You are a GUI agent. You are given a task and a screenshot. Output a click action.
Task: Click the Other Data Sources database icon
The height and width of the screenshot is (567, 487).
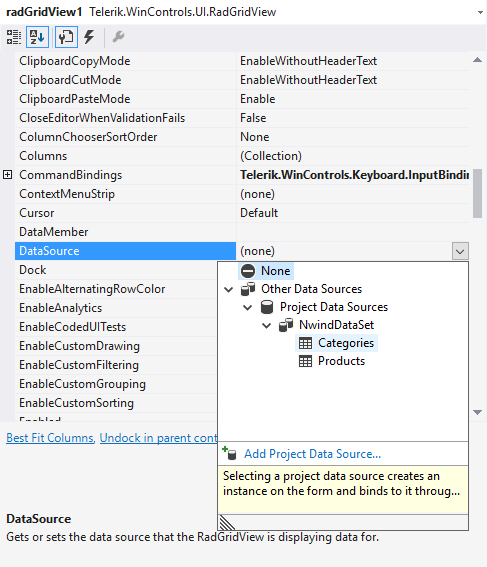pos(248,289)
